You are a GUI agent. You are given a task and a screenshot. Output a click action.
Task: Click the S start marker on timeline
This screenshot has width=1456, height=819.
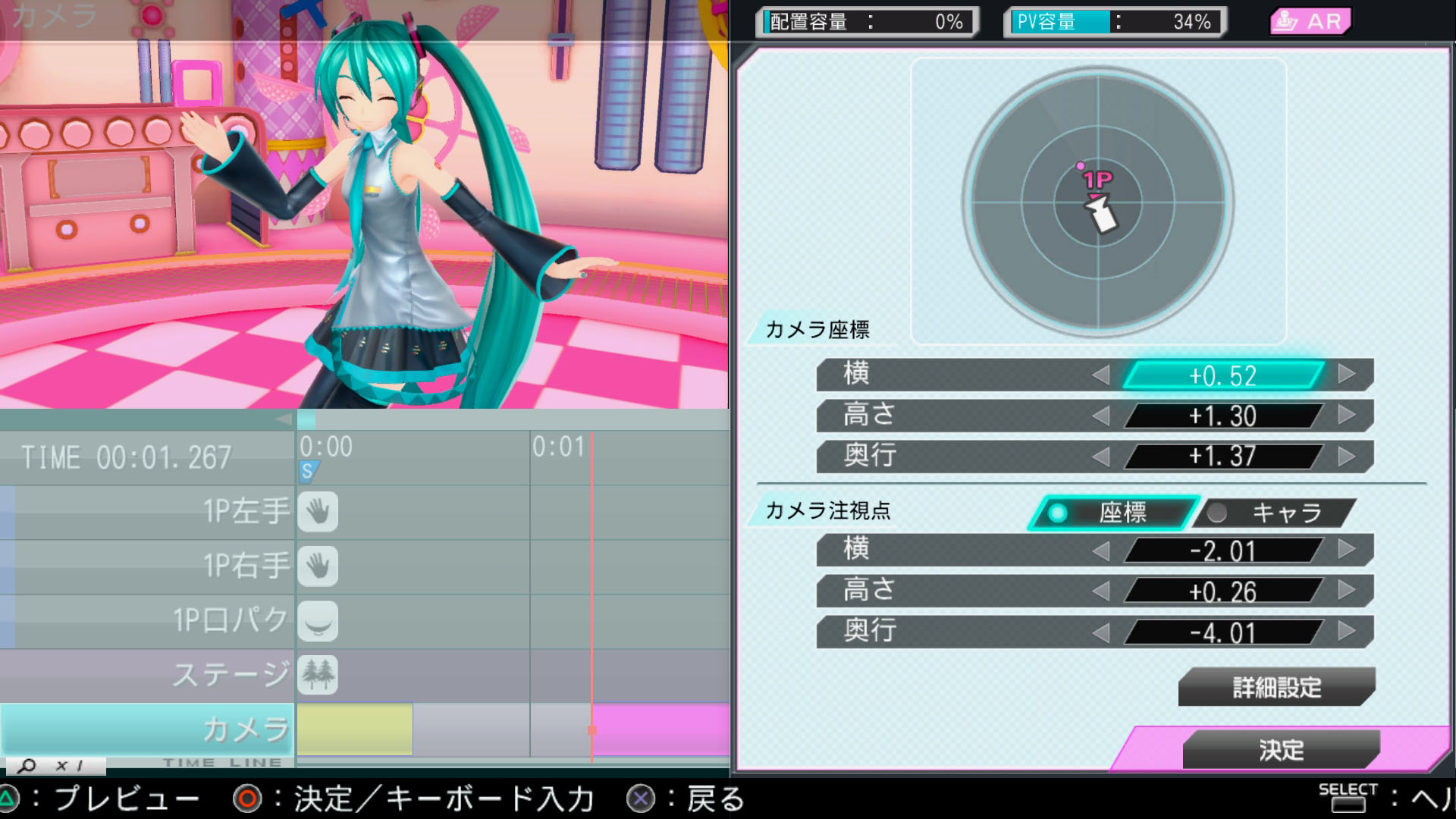[x=308, y=471]
